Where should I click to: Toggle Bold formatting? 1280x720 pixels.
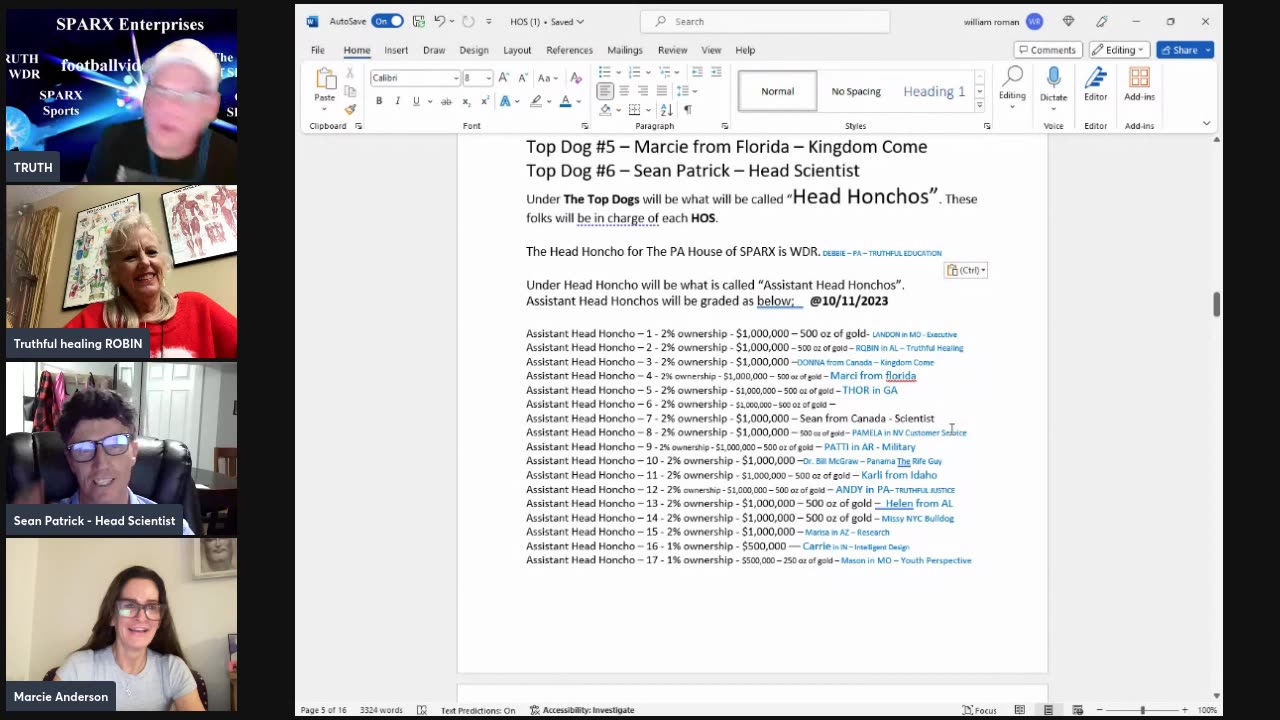[x=379, y=101]
